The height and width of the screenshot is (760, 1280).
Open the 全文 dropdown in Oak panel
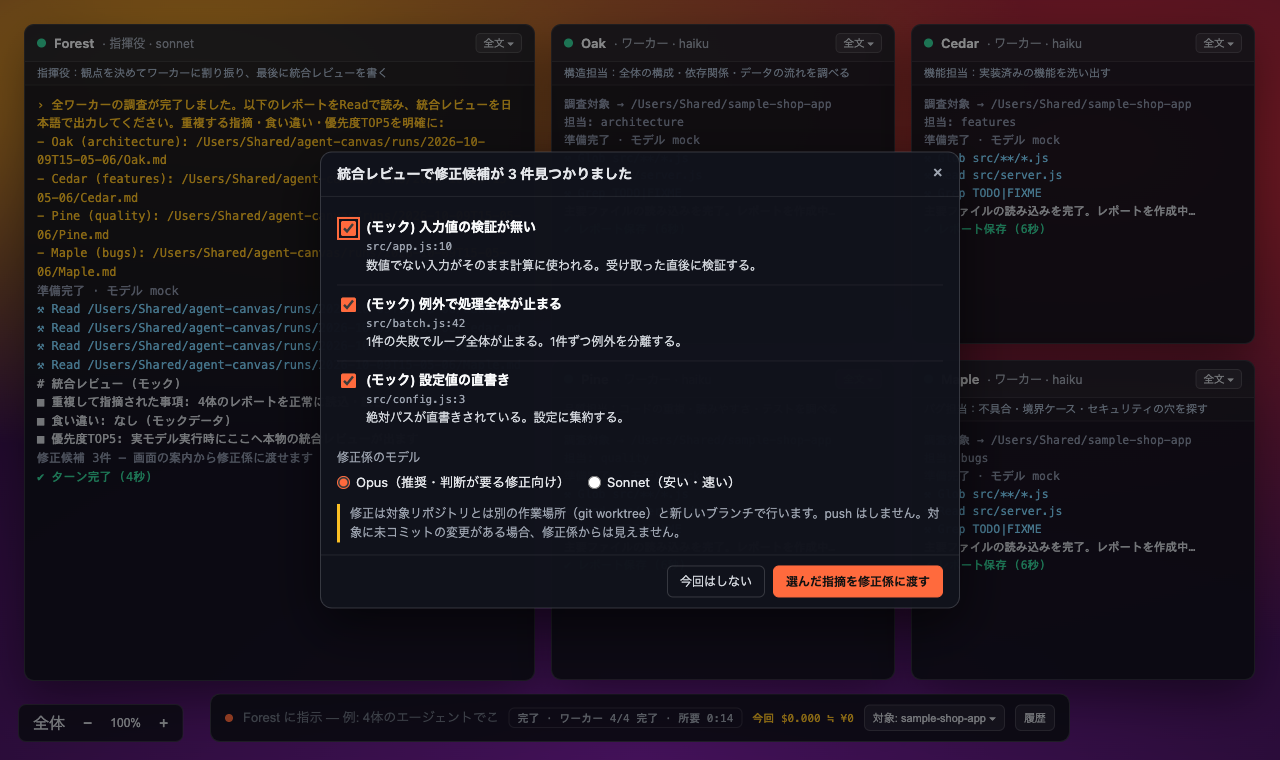pos(858,43)
